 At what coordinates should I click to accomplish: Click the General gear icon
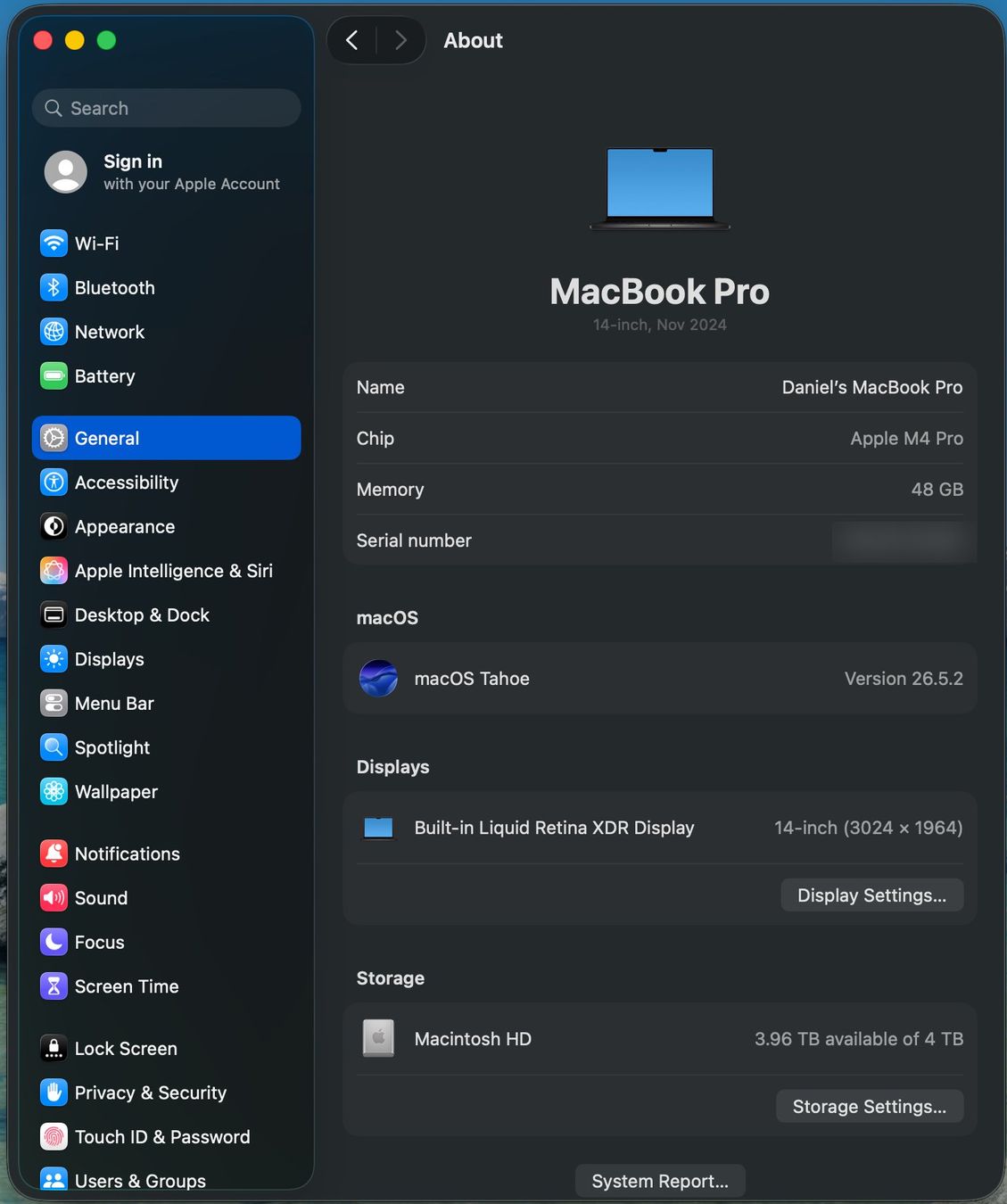click(x=54, y=438)
